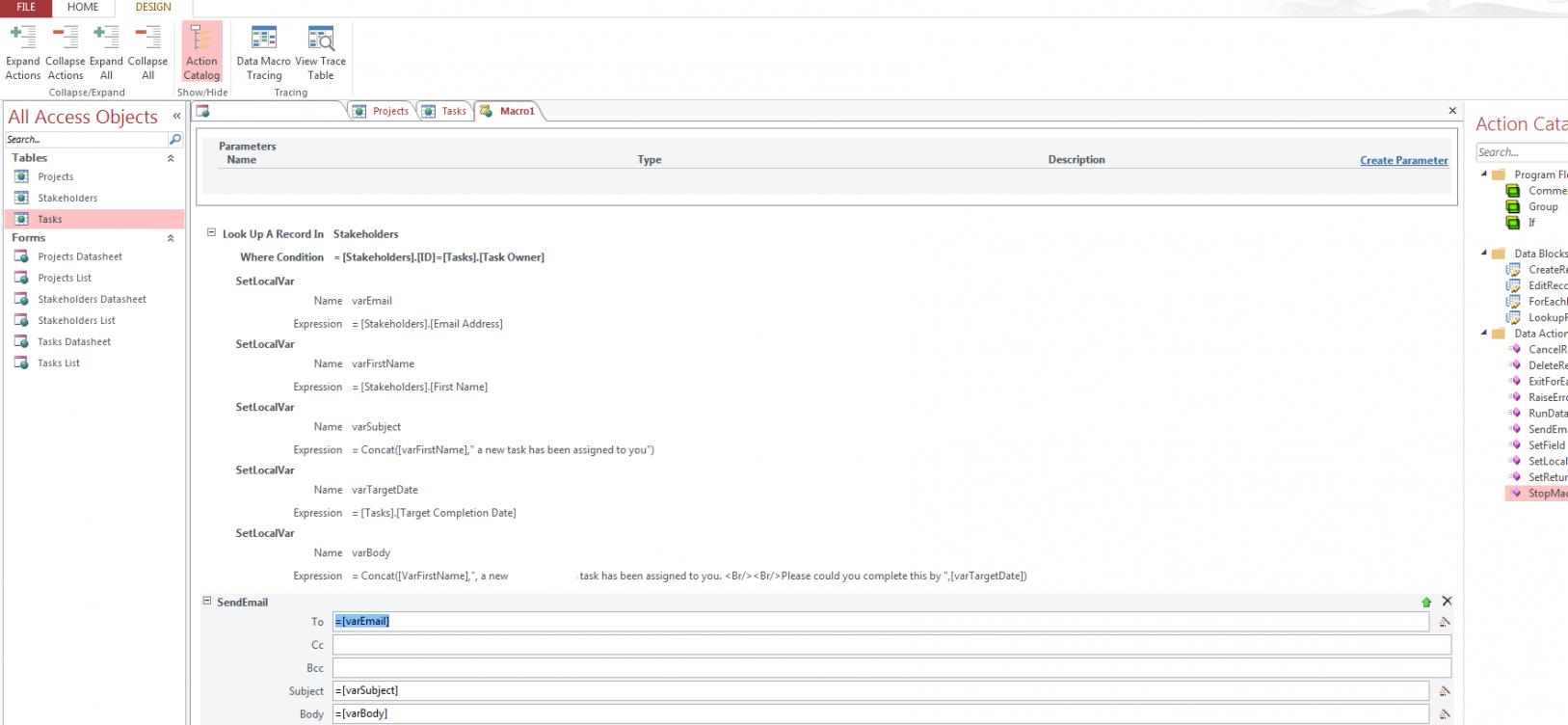Click the varSubject Concat expression text
This screenshot has width=1568, height=725.
(x=502, y=450)
